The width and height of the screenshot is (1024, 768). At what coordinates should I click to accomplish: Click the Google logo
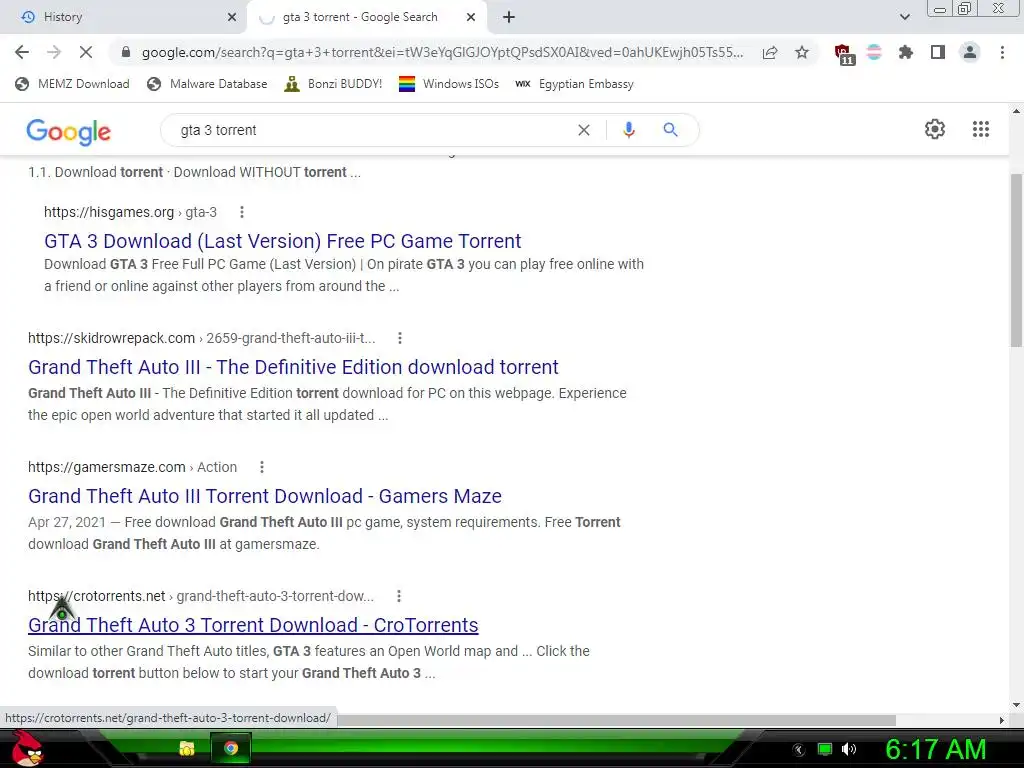coord(69,131)
